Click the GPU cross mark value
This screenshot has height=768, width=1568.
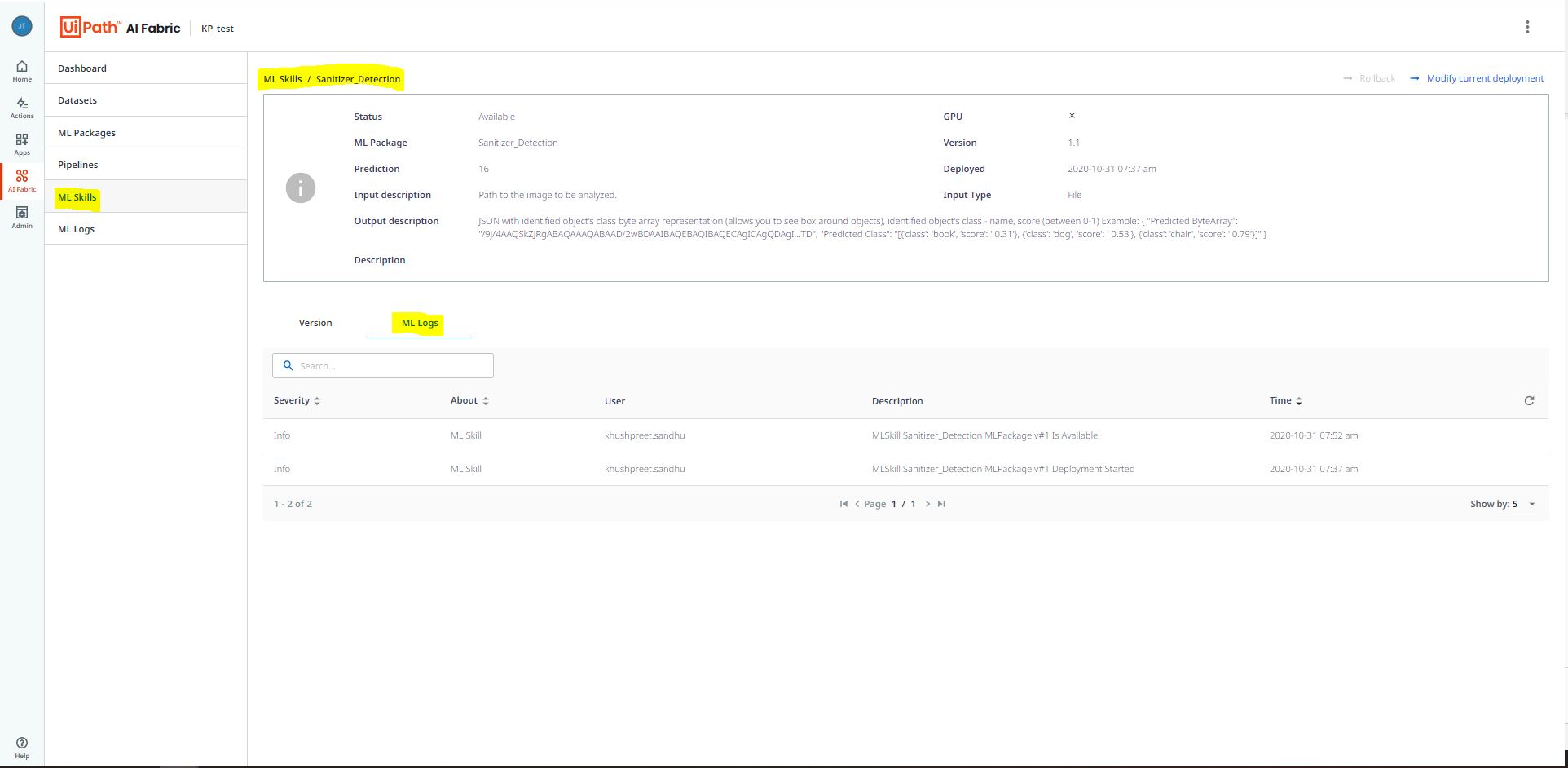1072,116
